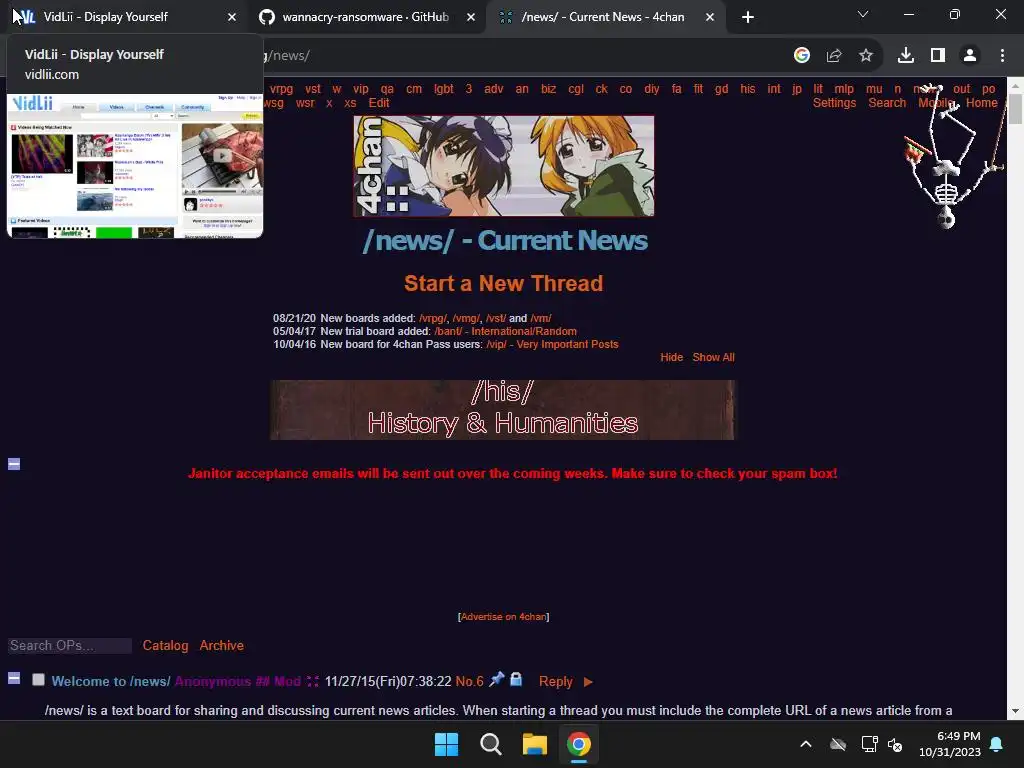Open Search link in board nav
The image size is (1024, 768).
(x=887, y=103)
